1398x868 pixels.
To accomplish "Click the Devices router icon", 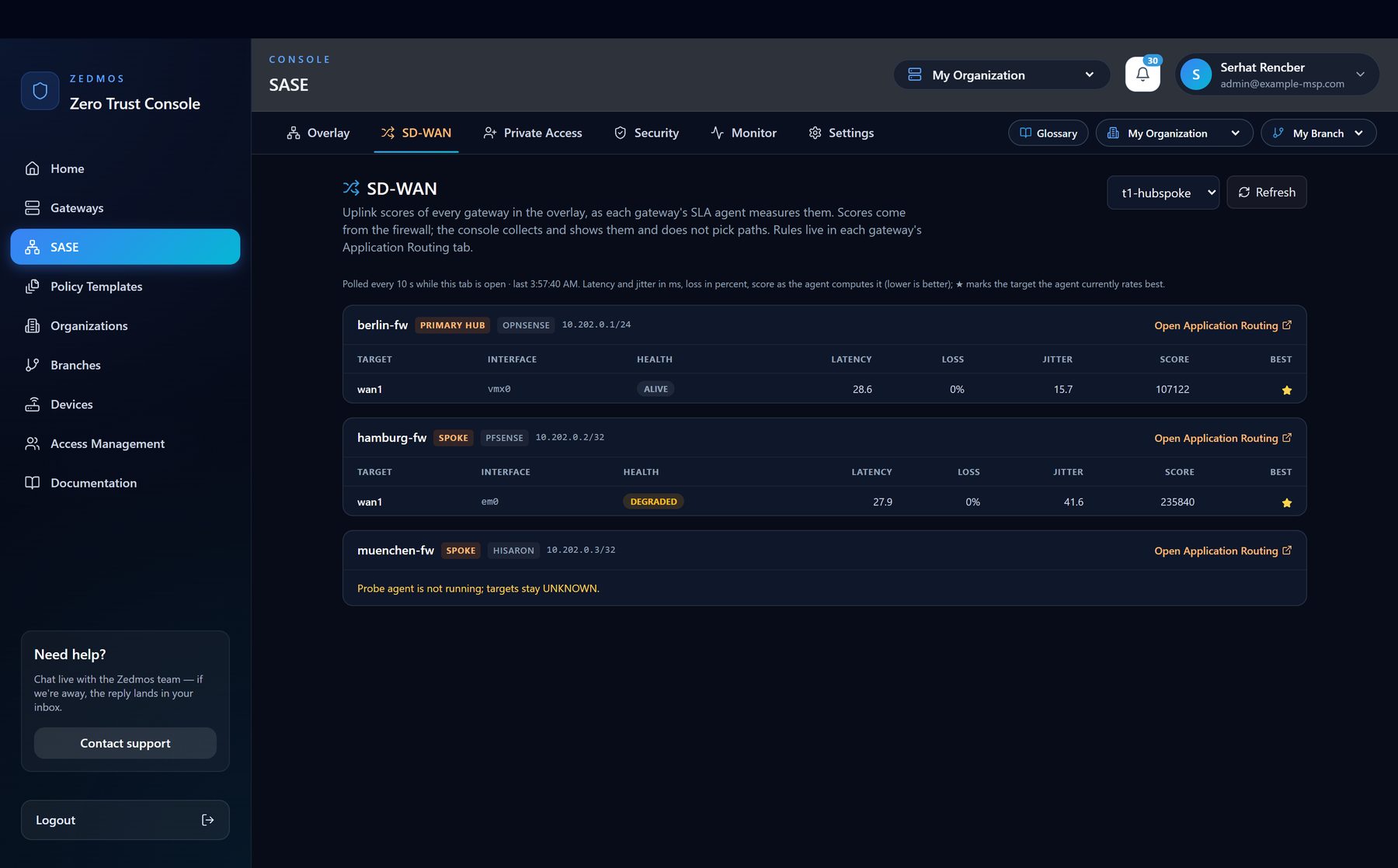I will point(32,404).
